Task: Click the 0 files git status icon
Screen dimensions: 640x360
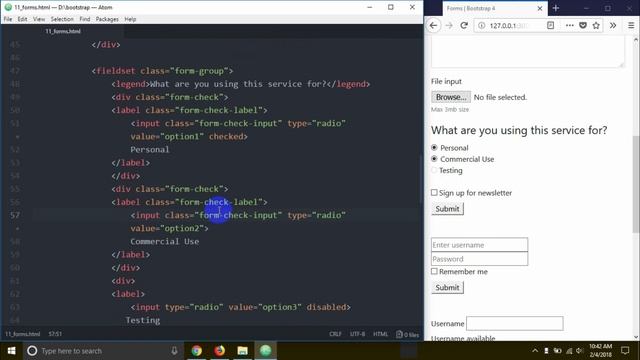Action: (x=408, y=334)
